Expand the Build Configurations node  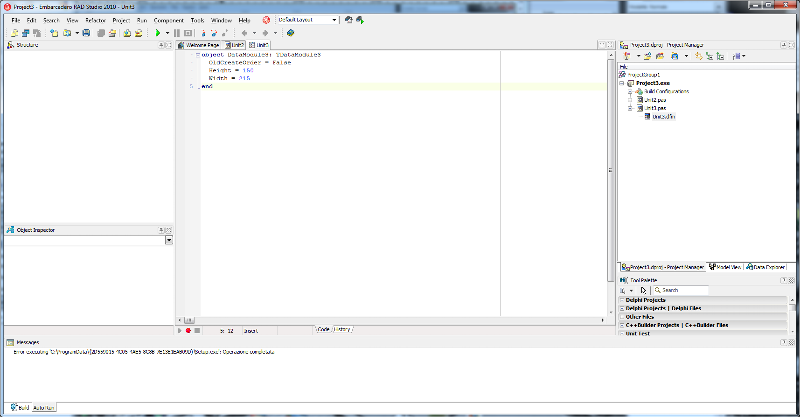coord(630,91)
